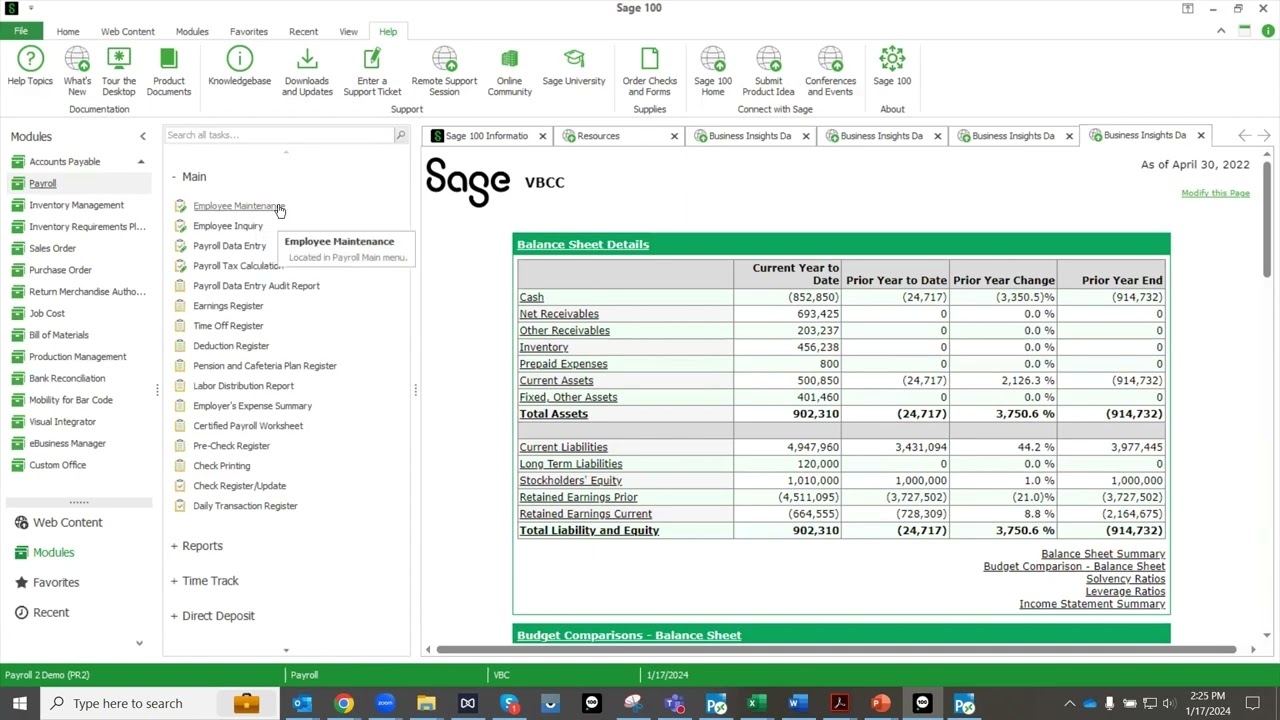Click the page horizontal scrollbar

click(x=838, y=650)
